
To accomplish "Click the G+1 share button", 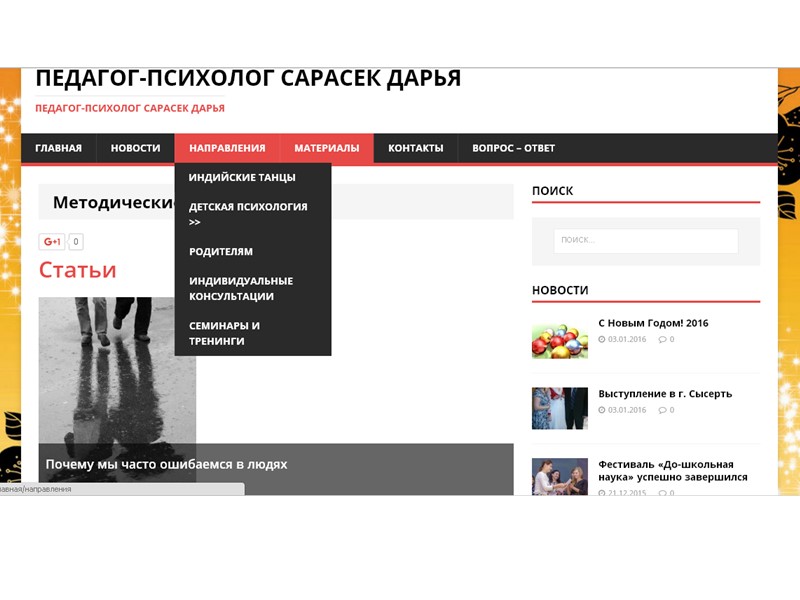I will [x=52, y=242].
